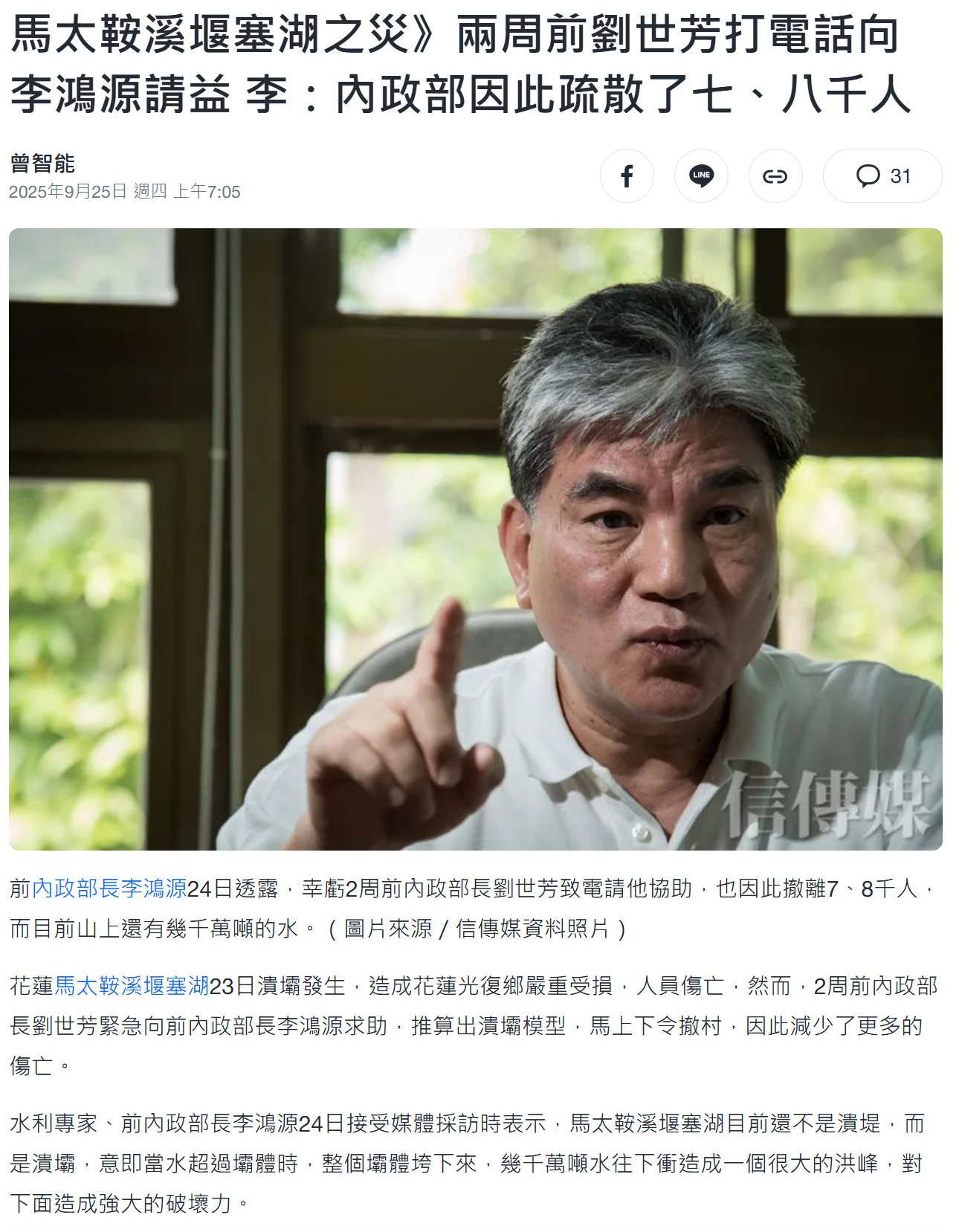The width and height of the screenshot is (962, 1232).
Task: Click the comment count number 31
Action: coord(900,176)
